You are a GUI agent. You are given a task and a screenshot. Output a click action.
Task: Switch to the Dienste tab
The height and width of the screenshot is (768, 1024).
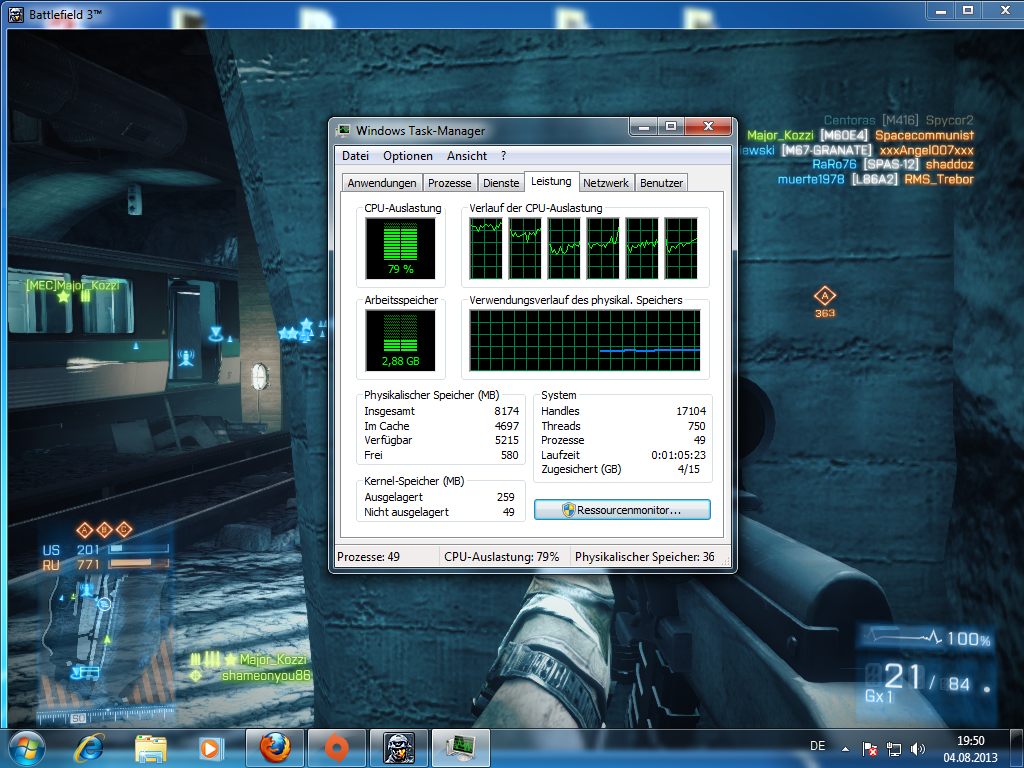point(501,183)
